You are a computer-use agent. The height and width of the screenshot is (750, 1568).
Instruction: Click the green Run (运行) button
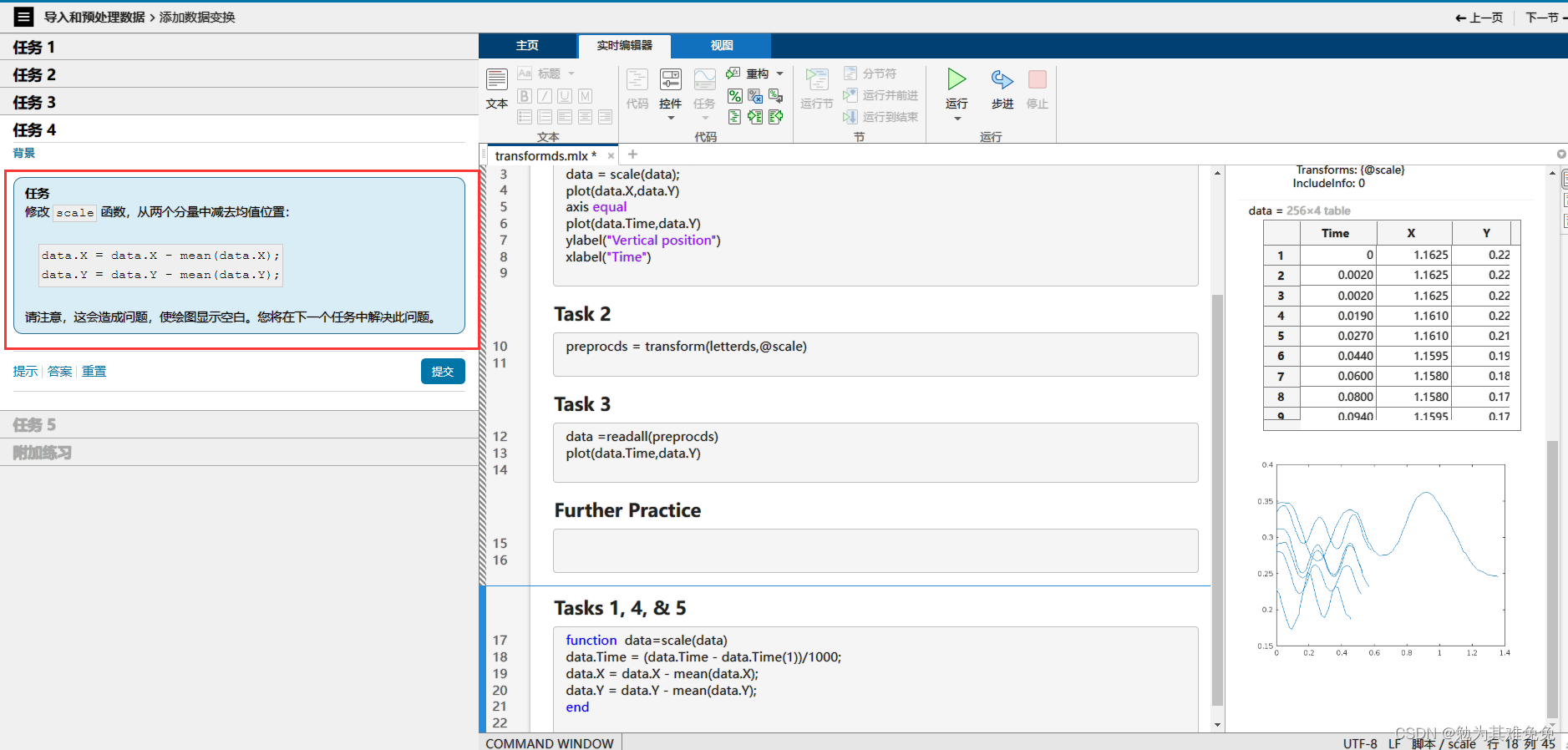[x=957, y=80]
